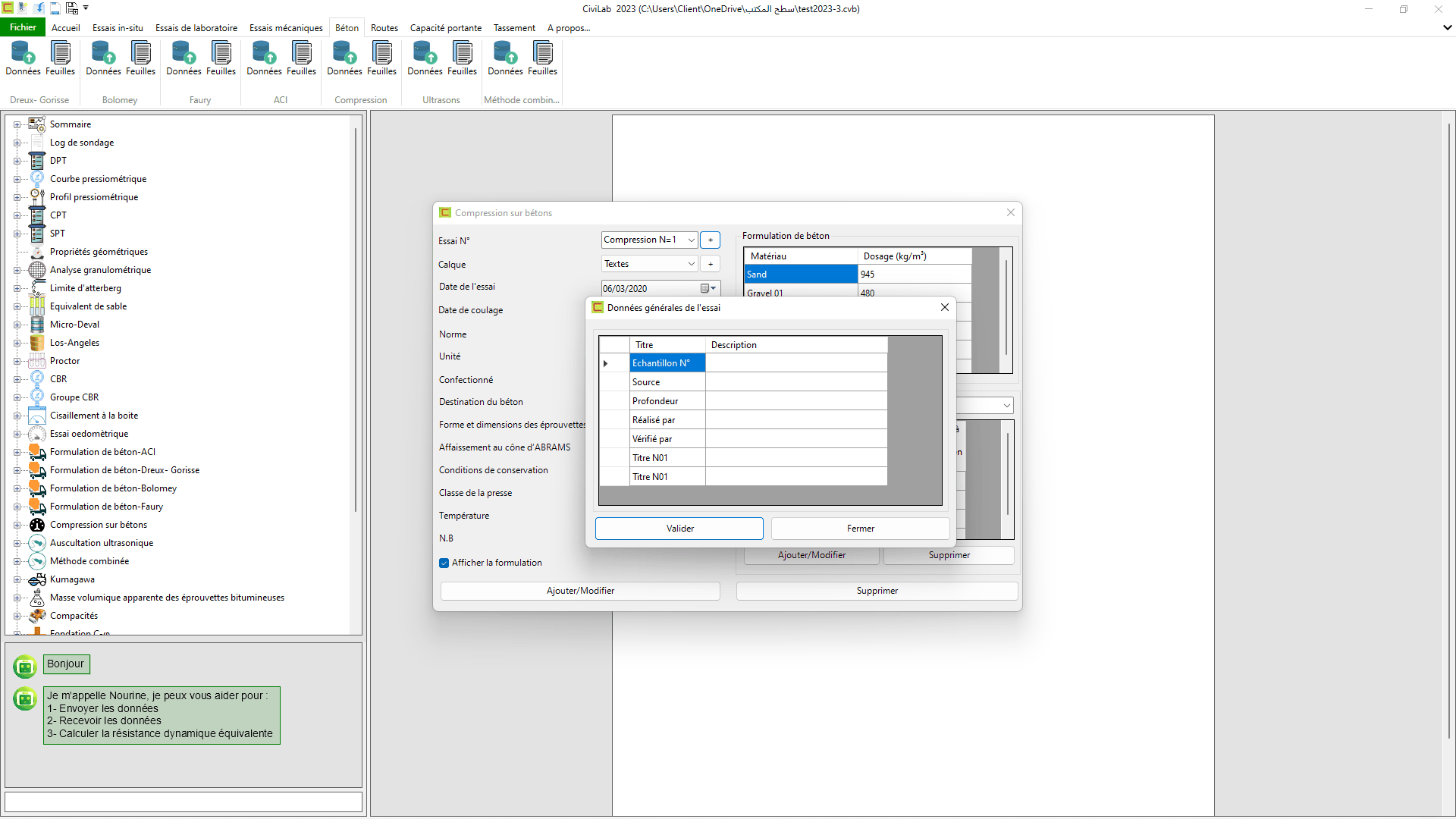Collapse the ribbon with the chevron
The height and width of the screenshot is (819, 1456).
tap(1447, 27)
